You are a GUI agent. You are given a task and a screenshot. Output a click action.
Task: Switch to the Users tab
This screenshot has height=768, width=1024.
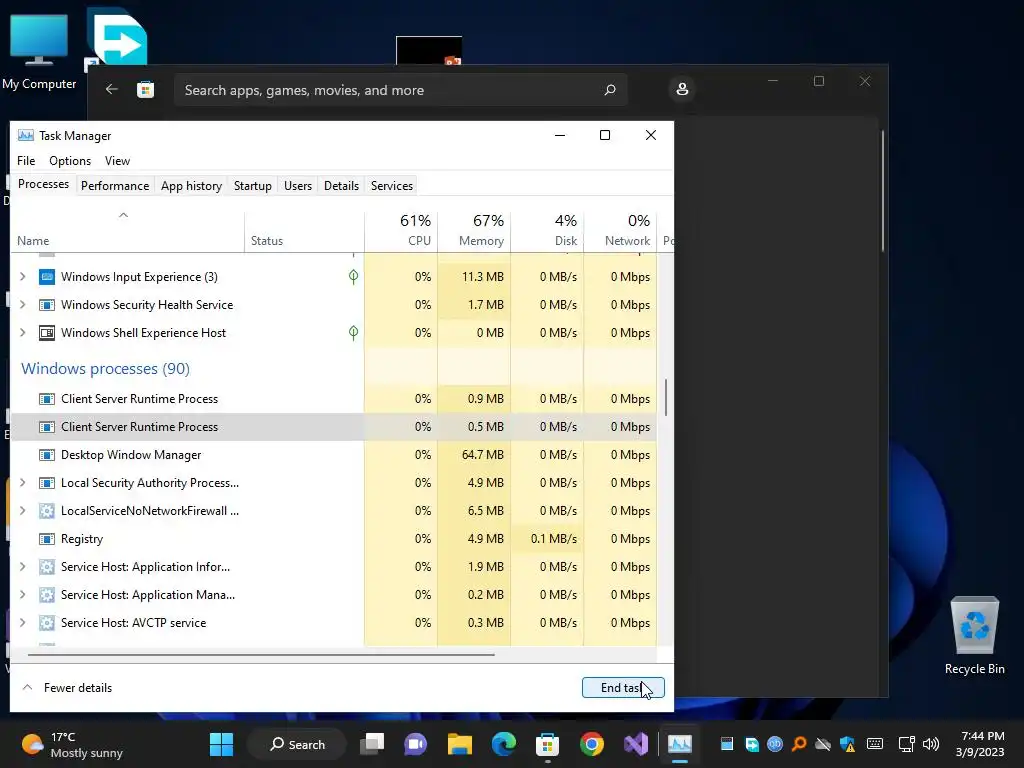point(298,186)
